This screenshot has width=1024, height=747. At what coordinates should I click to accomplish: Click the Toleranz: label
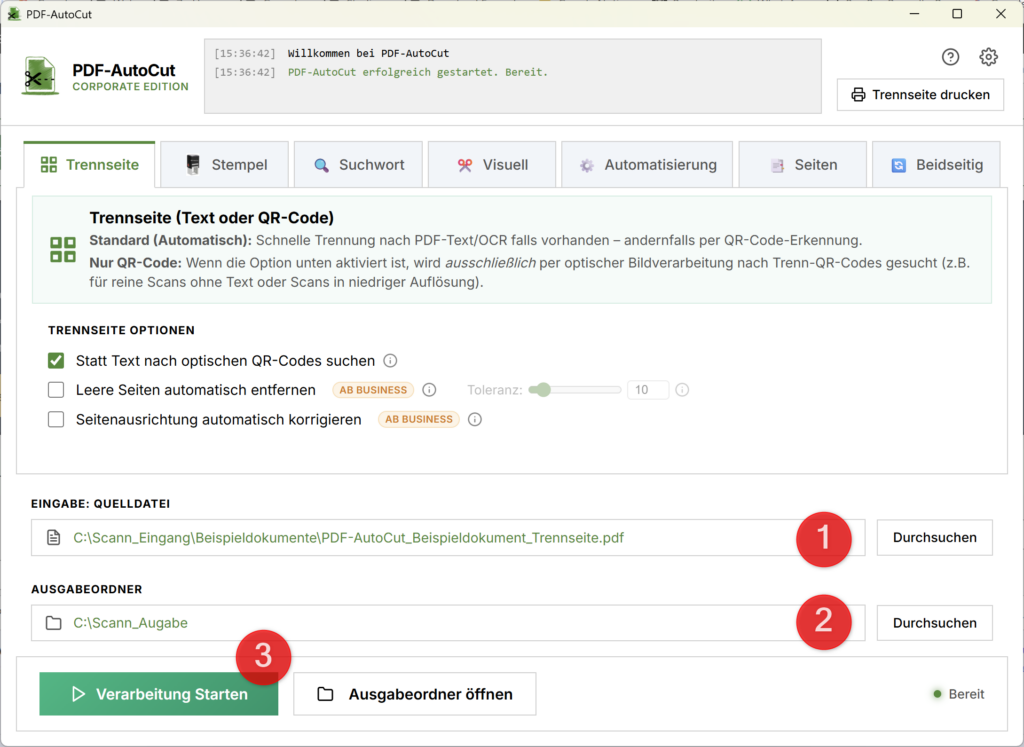pyautogui.click(x=495, y=390)
